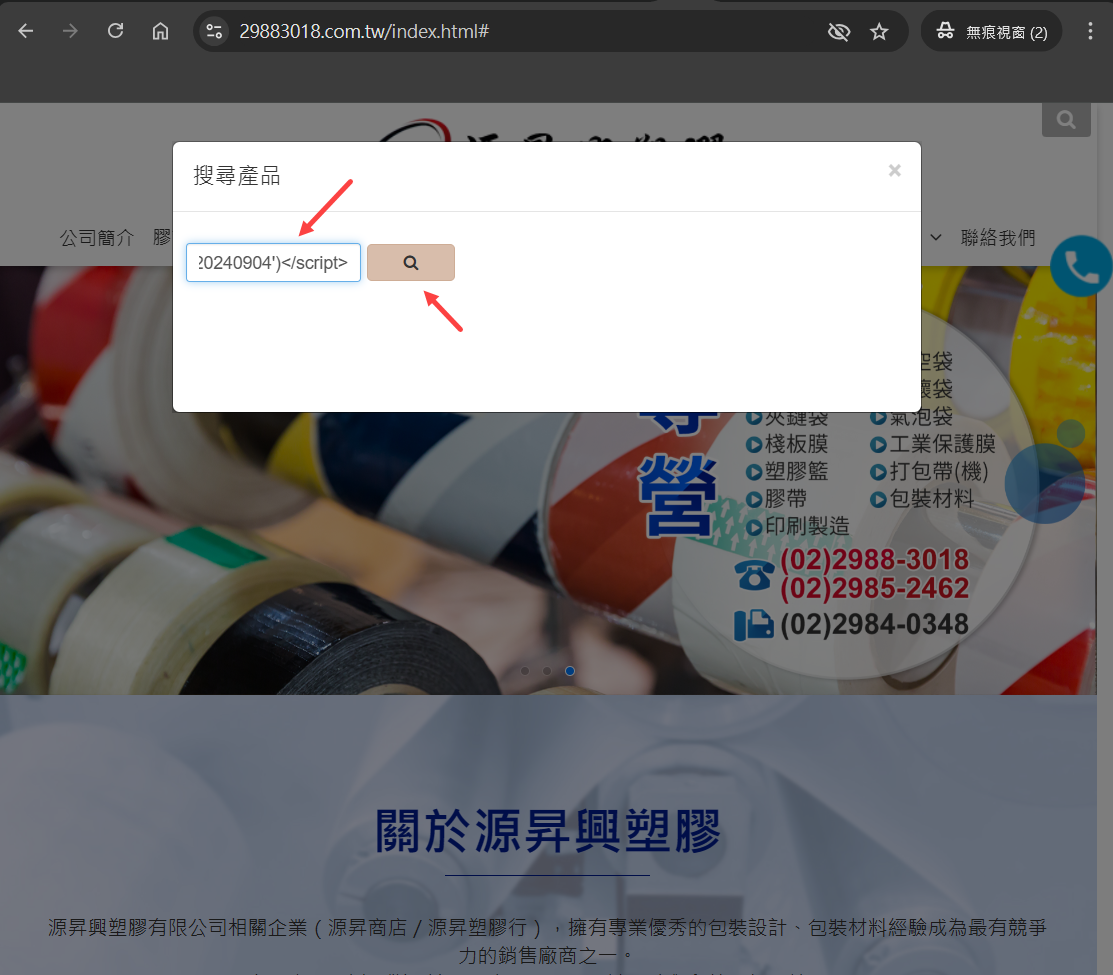This screenshot has width=1113, height=975.
Task: Reload the current page
Action: 115,31
